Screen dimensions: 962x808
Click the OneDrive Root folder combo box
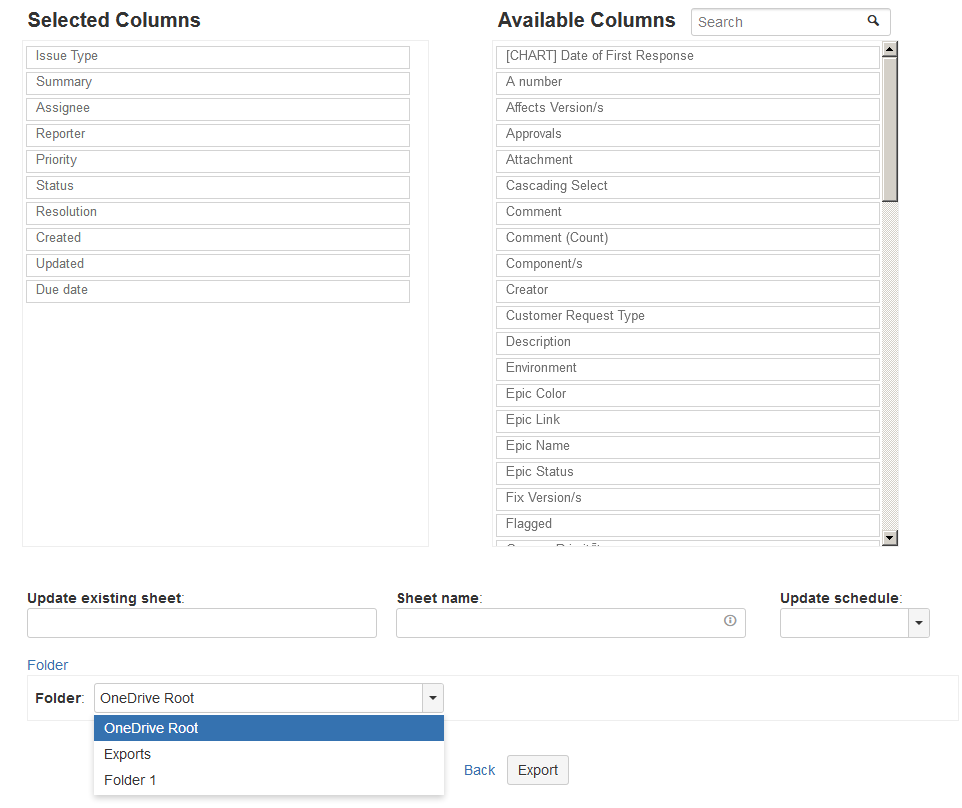(258, 698)
